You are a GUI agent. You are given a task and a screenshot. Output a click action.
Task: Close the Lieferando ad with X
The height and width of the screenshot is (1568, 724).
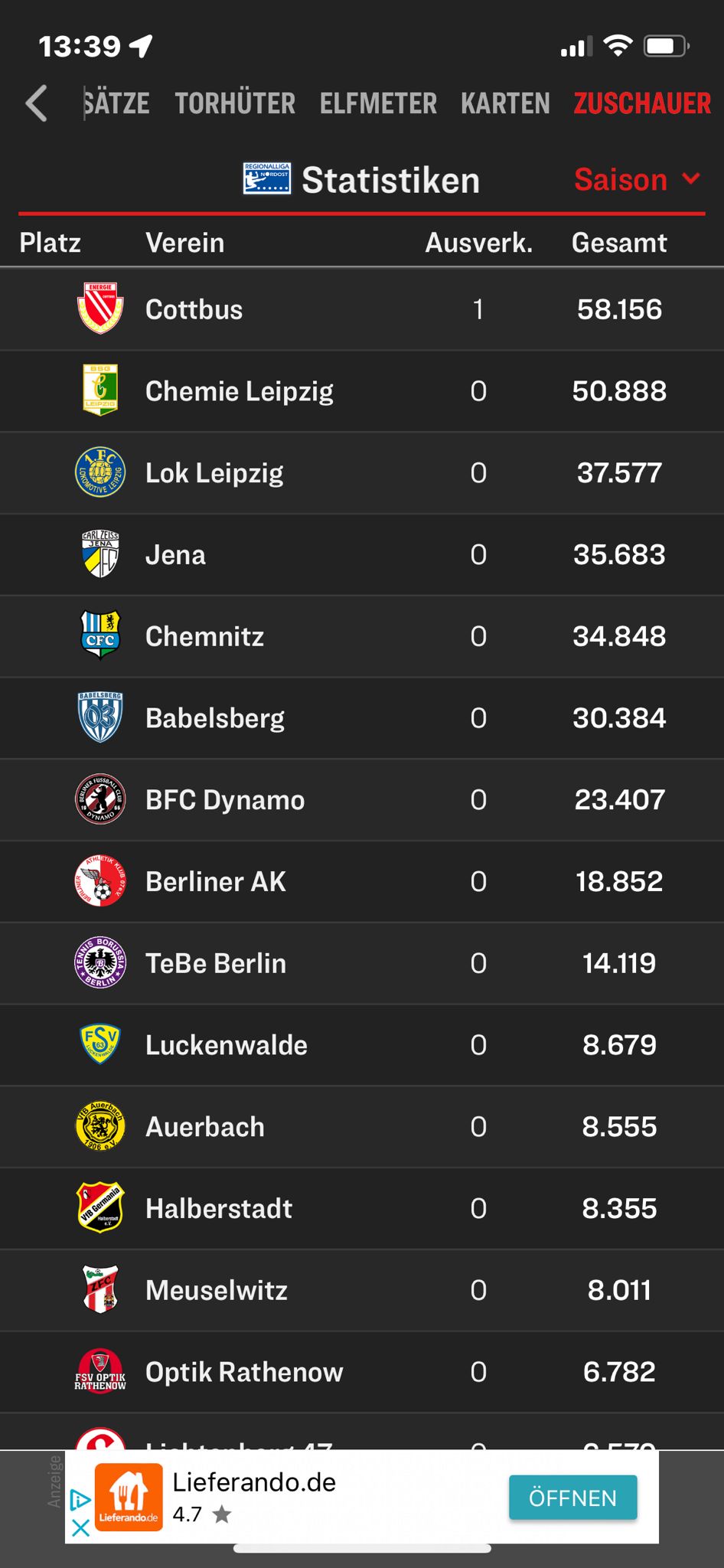(x=80, y=1527)
